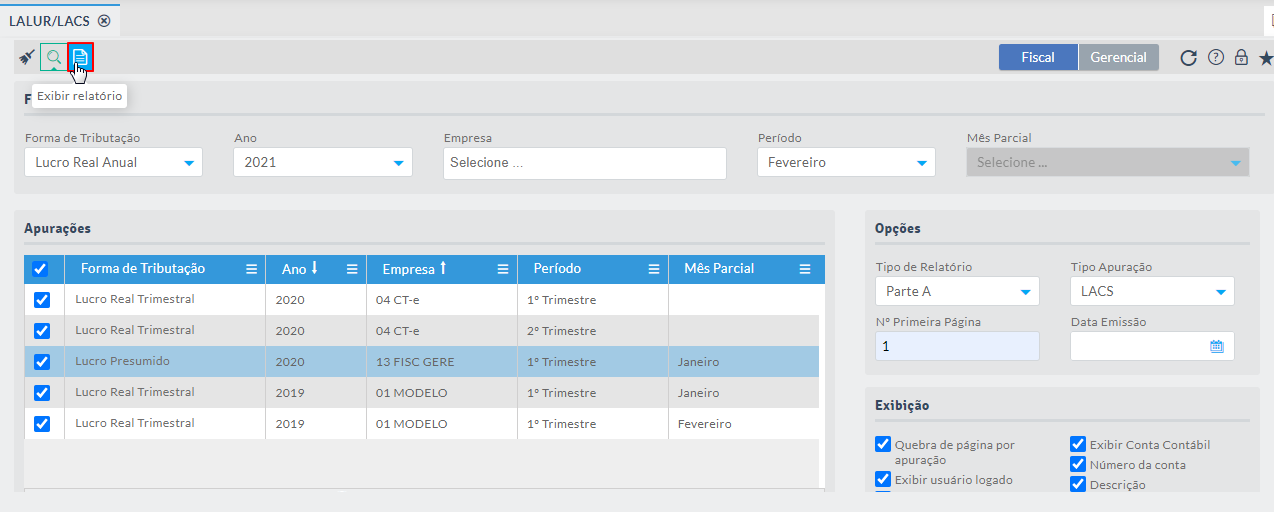Click the Nº Primeira Página field
This screenshot has width=1274, height=512.
point(957,346)
